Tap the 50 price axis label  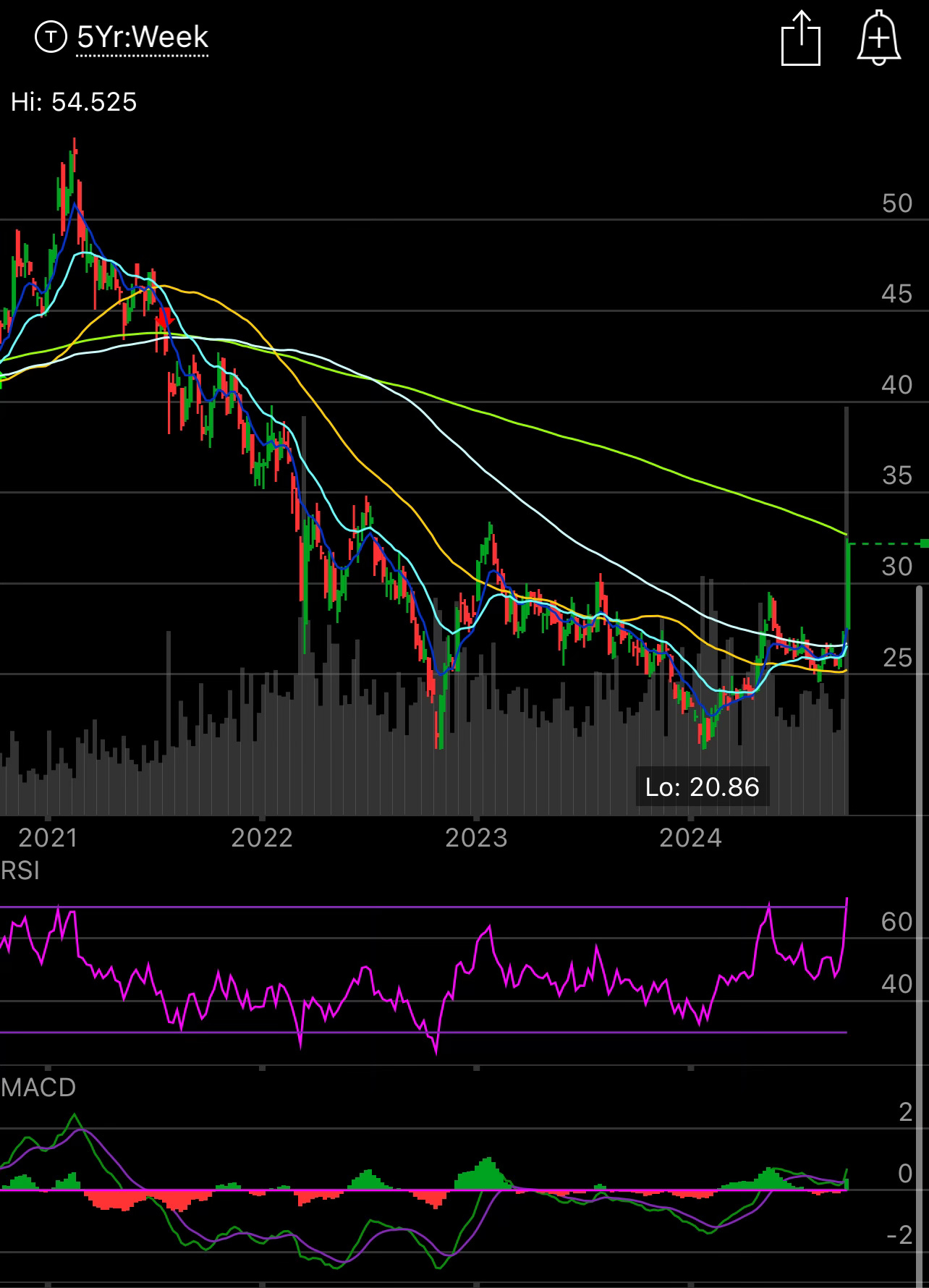point(897,203)
